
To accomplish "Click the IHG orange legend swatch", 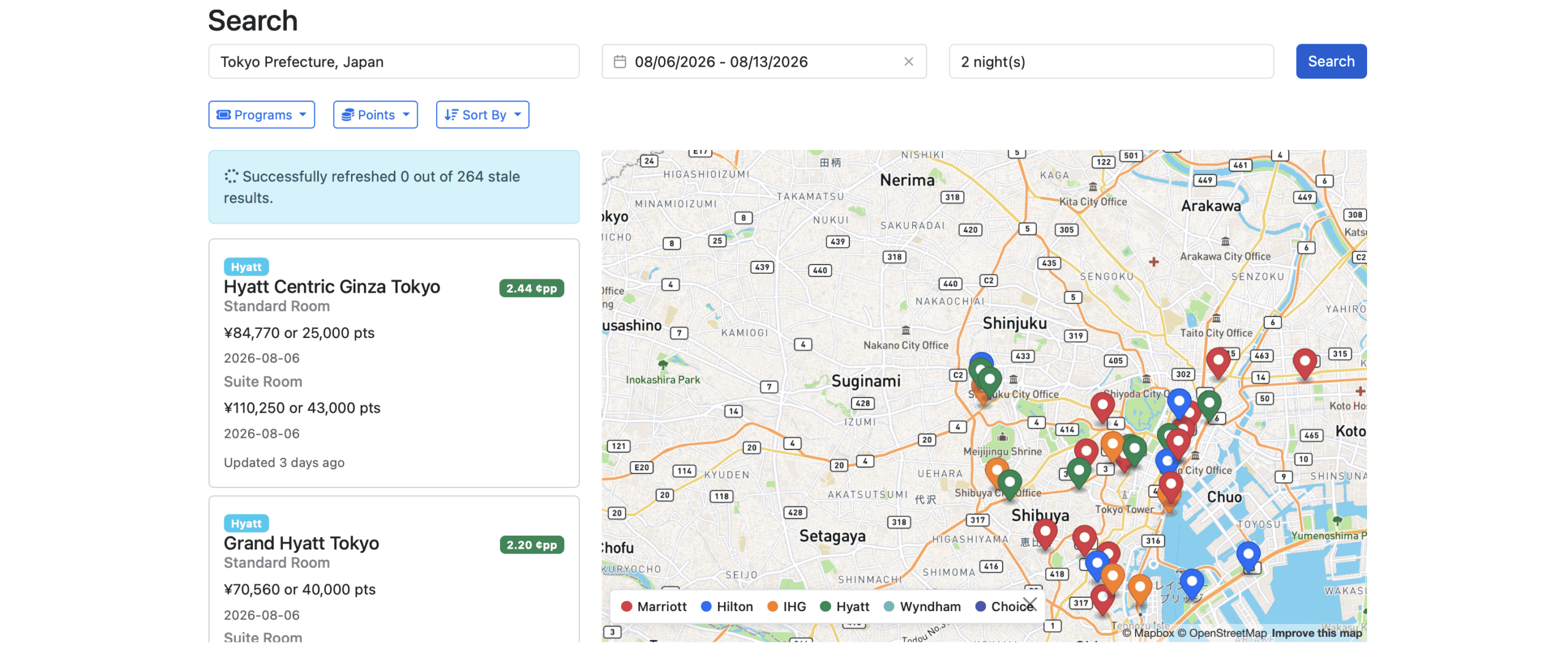I will pos(772,606).
